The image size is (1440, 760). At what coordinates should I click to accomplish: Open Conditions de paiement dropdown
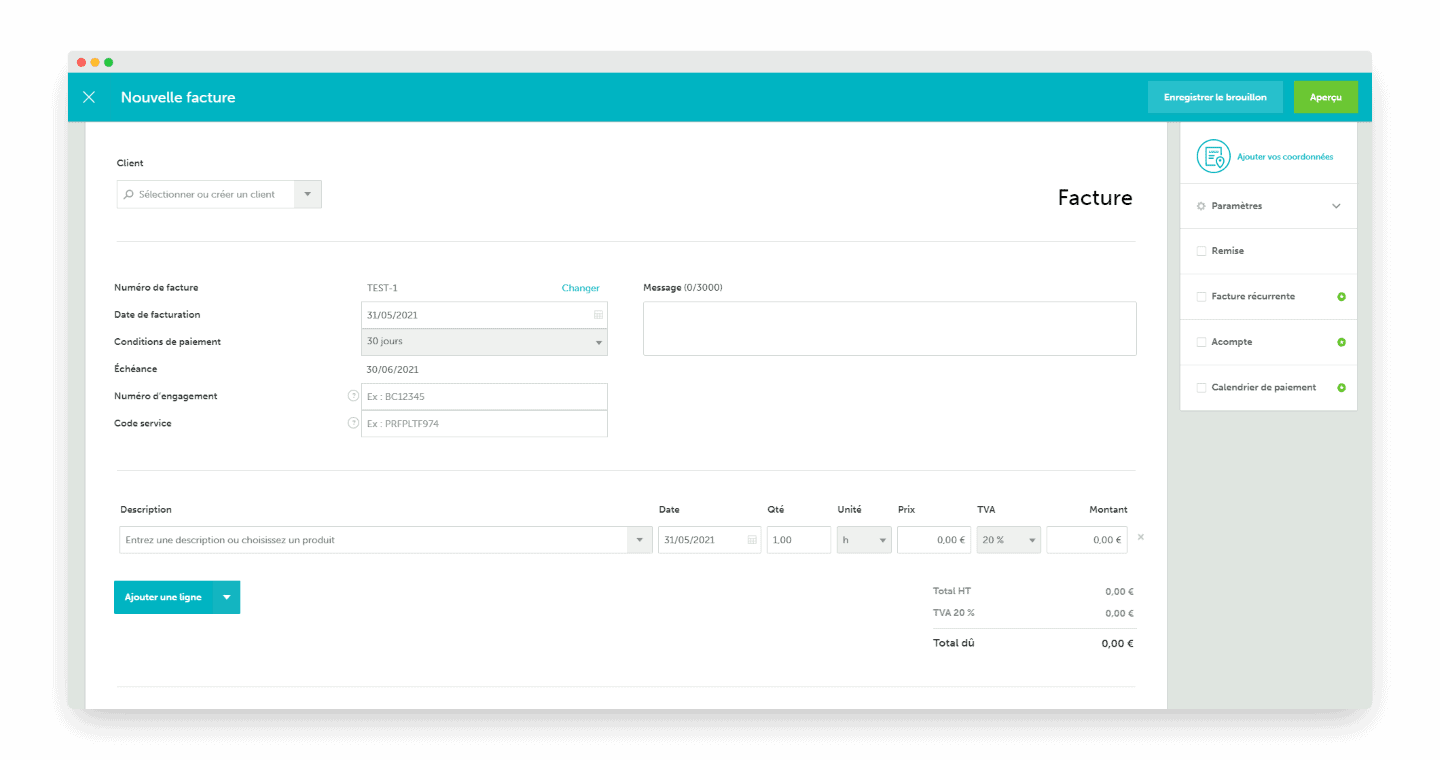click(x=484, y=342)
